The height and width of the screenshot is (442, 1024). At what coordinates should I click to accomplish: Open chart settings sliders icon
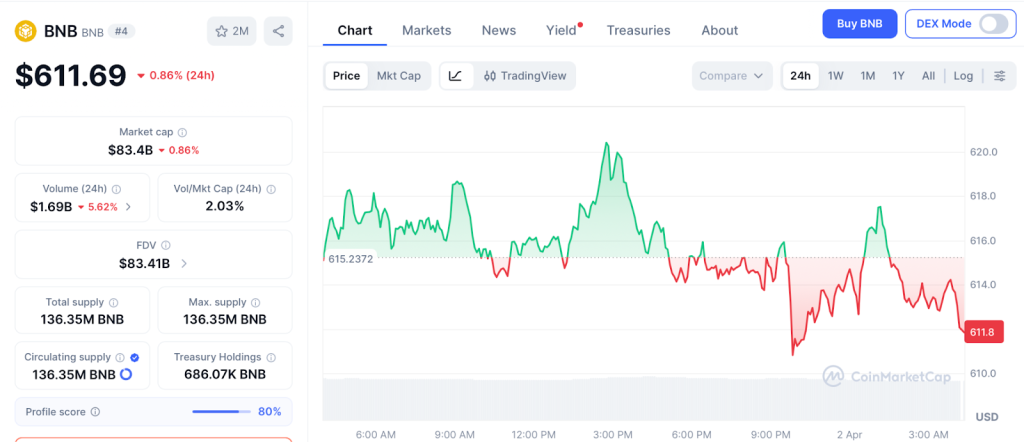pos(999,76)
